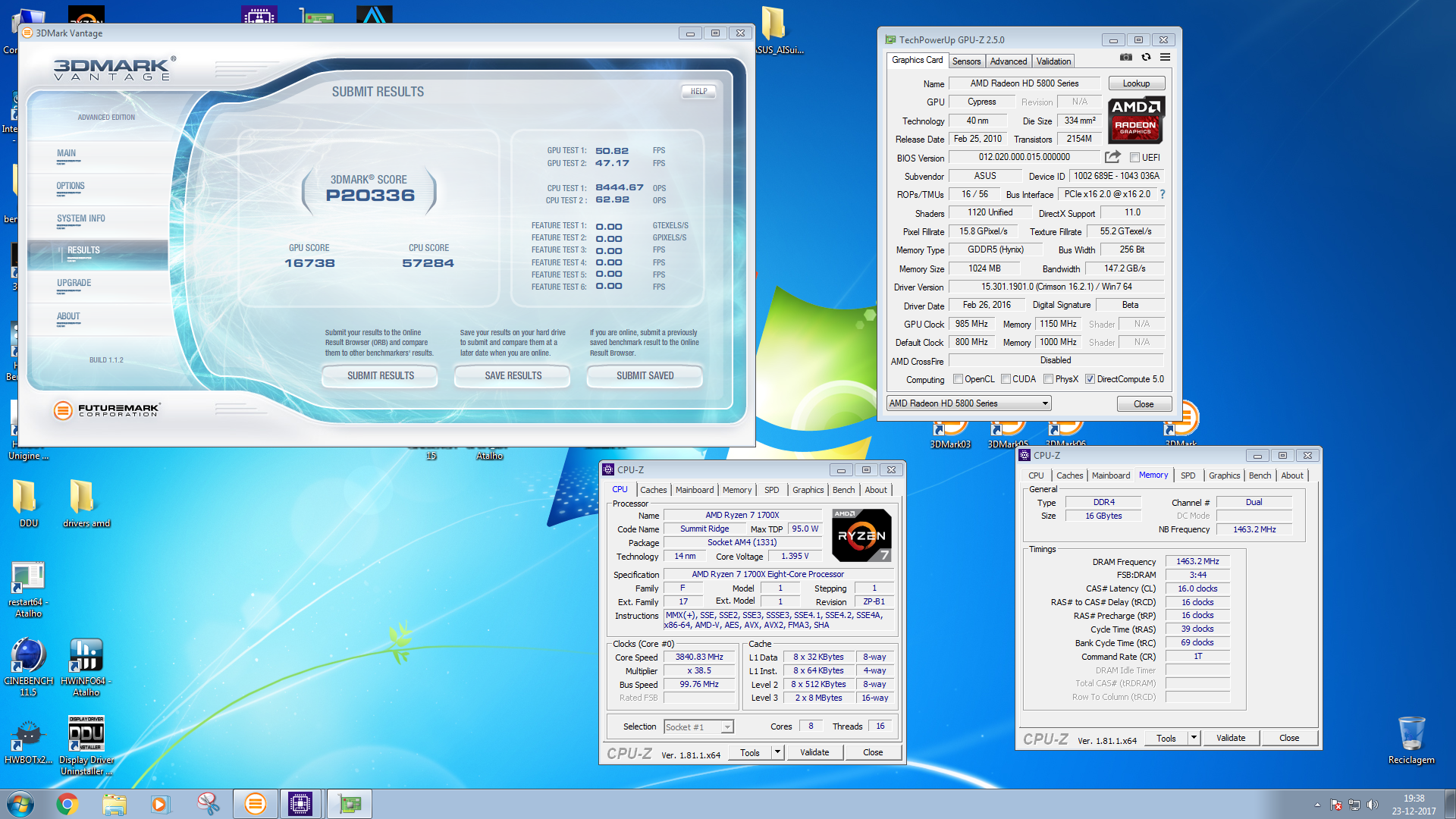Open OPTIONS in 3DMark Vantage sidebar
The width and height of the screenshot is (1456, 819).
point(71,186)
